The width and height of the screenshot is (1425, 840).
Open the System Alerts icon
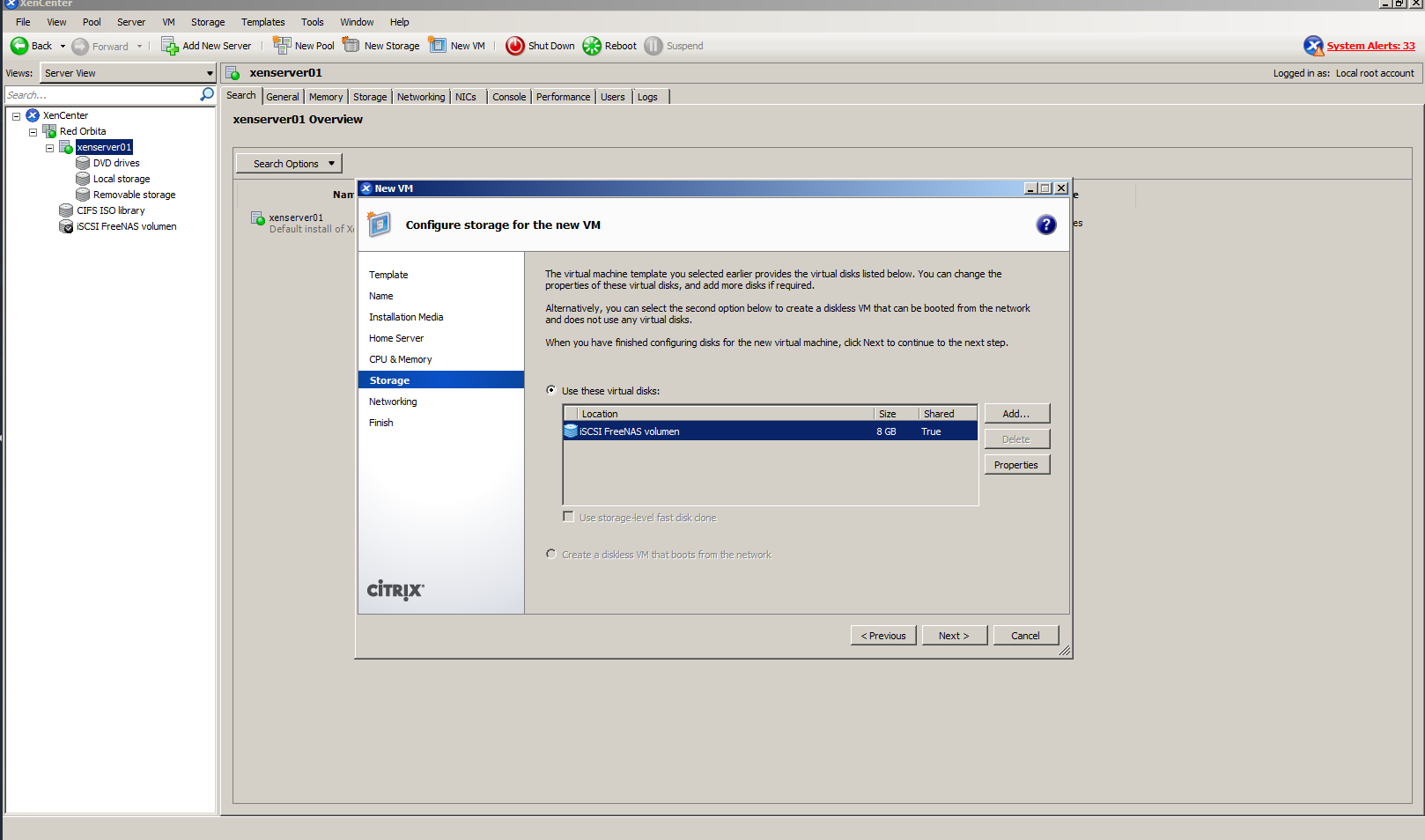click(x=1313, y=46)
